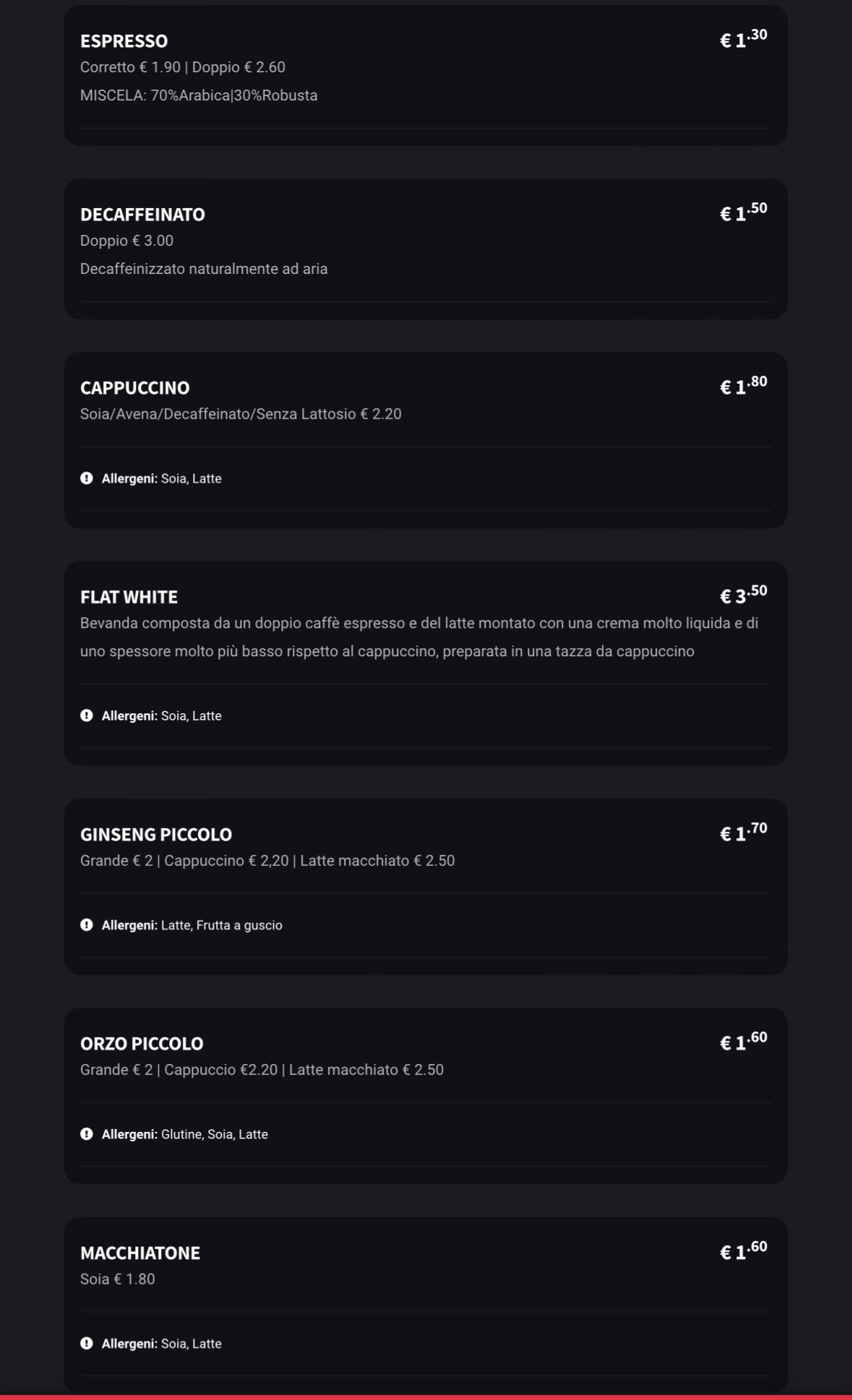852x1400 pixels.
Task: Click the allergen icon under Ginseng Piccolo
Action: pos(87,925)
